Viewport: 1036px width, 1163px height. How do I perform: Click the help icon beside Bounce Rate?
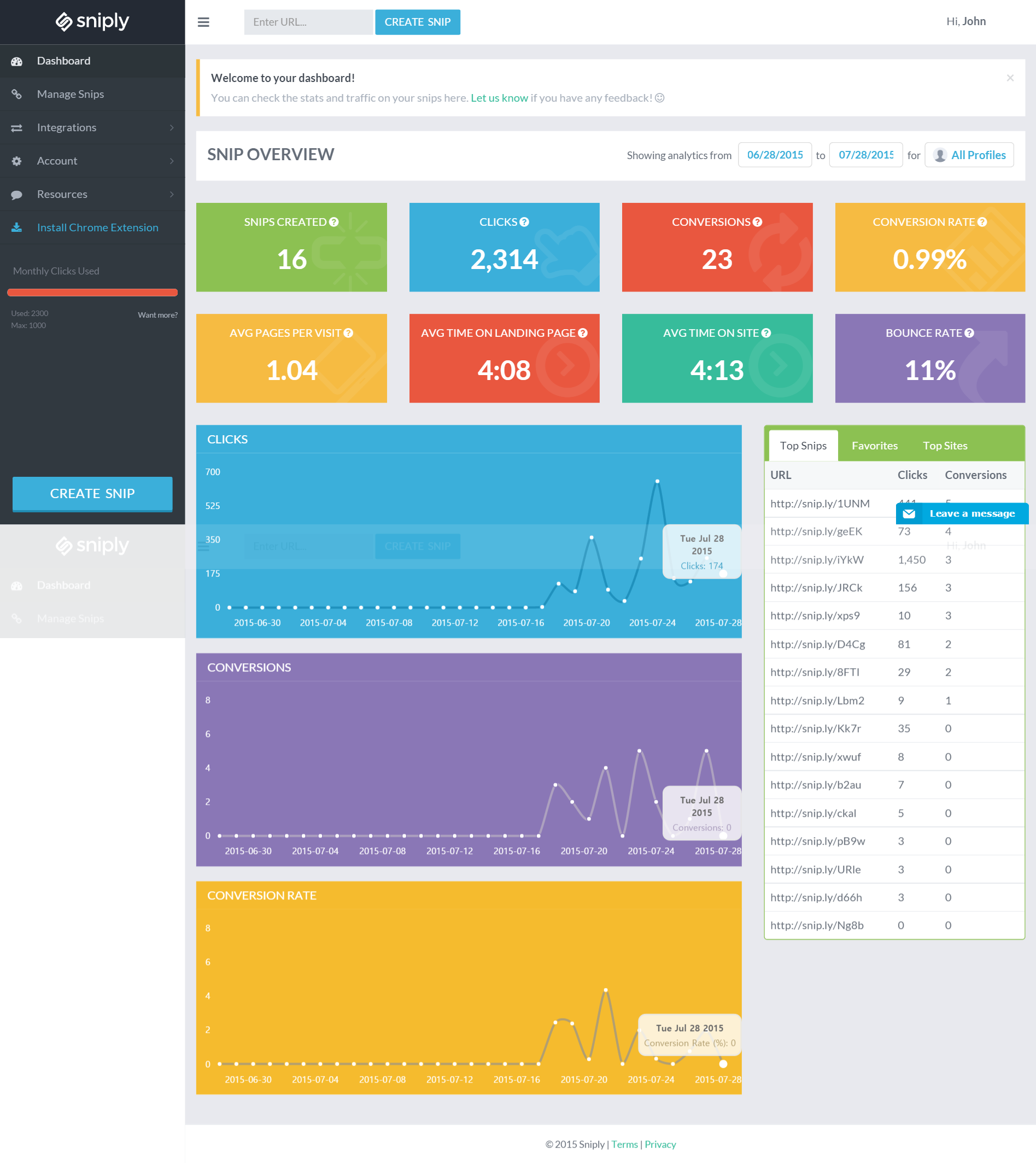tap(969, 333)
